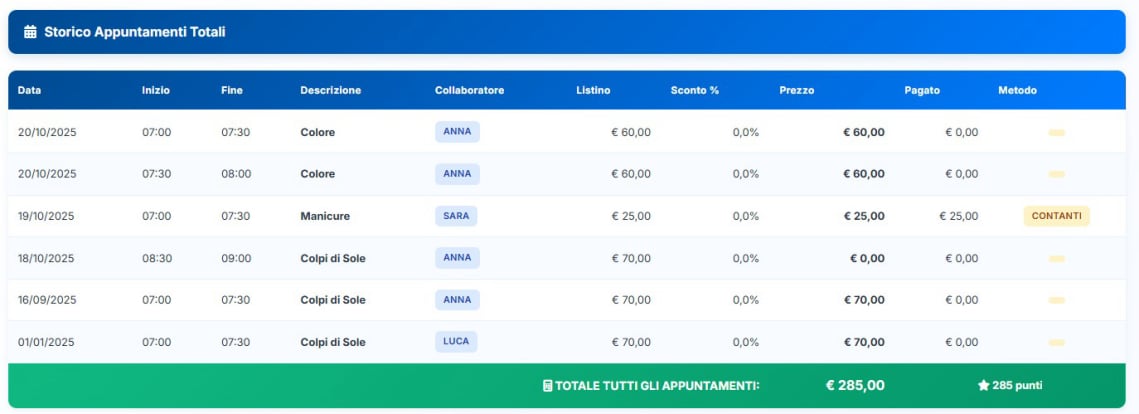Click the € 285,00 total amount
Image resolution: width=1139 pixels, height=414 pixels.
pos(855,386)
